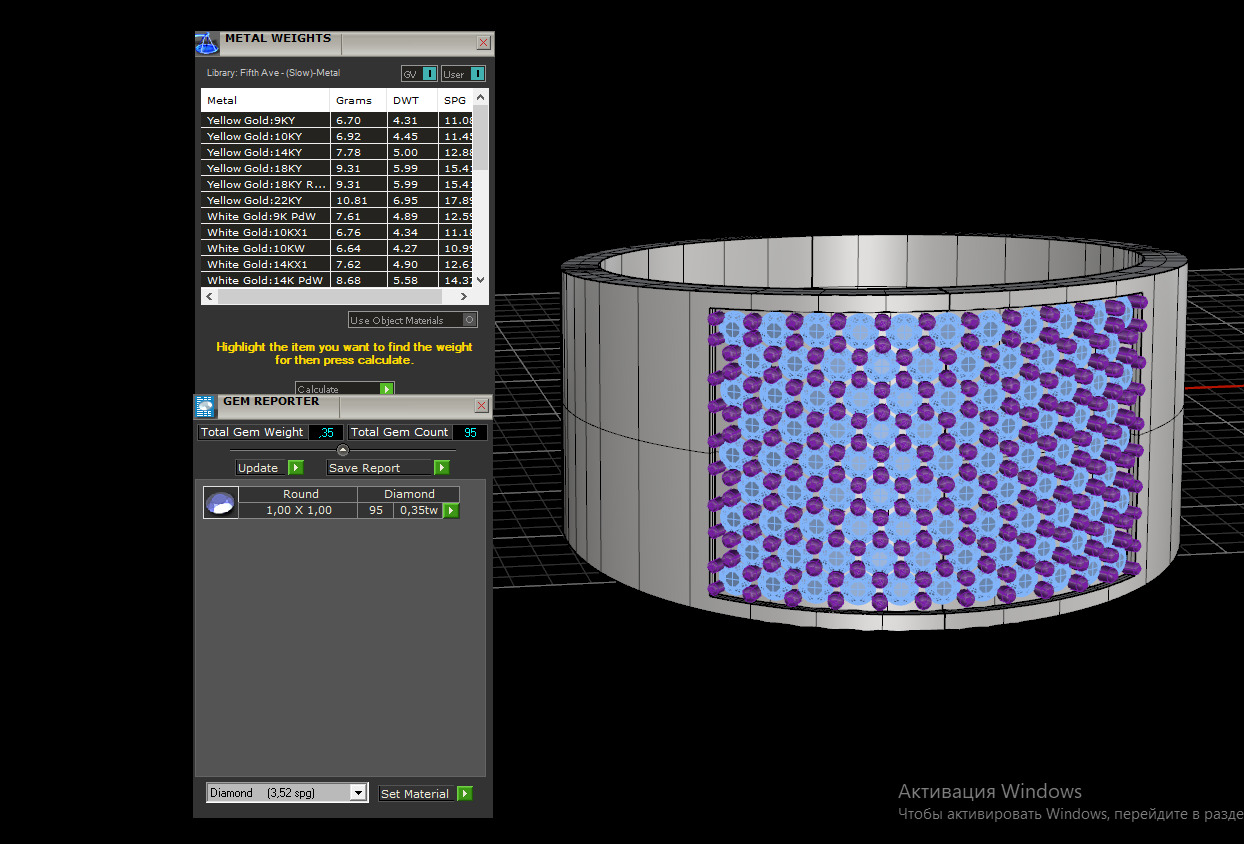Viewport: 1244px width, 844px height.
Task: Toggle the GV switch
Action: click(x=420, y=73)
